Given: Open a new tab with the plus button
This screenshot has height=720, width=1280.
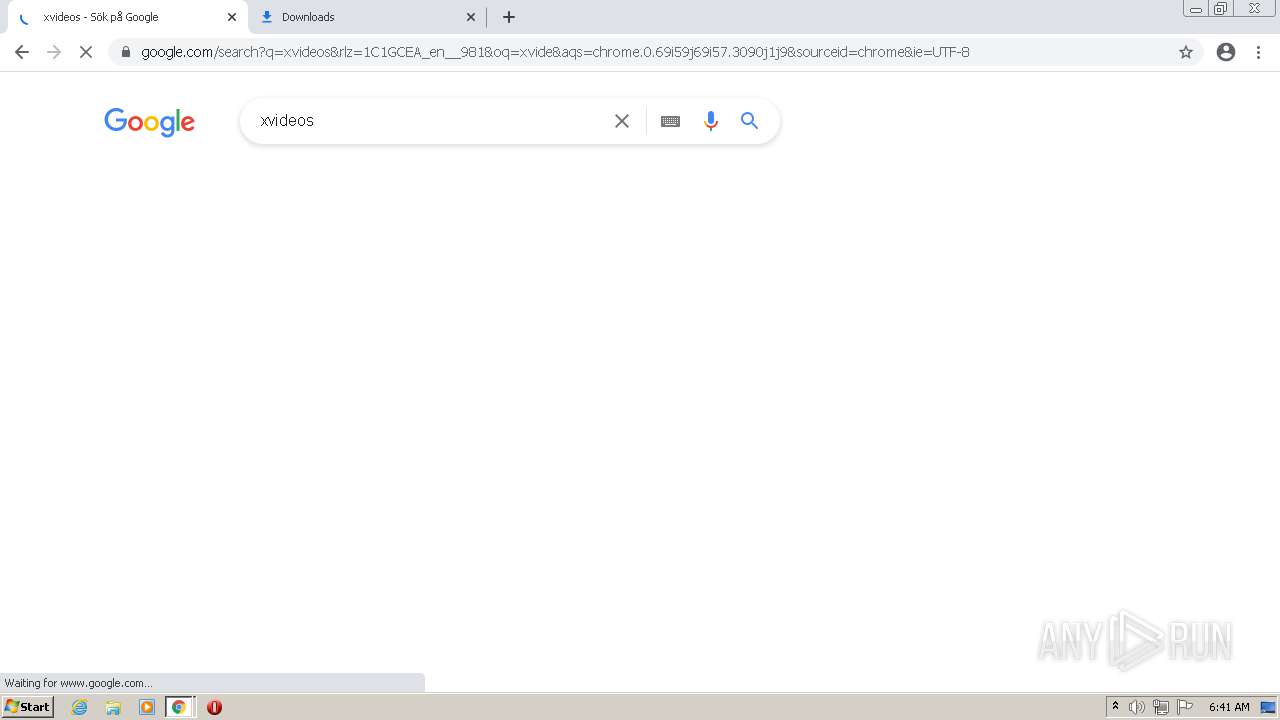Looking at the screenshot, I should click(x=509, y=17).
